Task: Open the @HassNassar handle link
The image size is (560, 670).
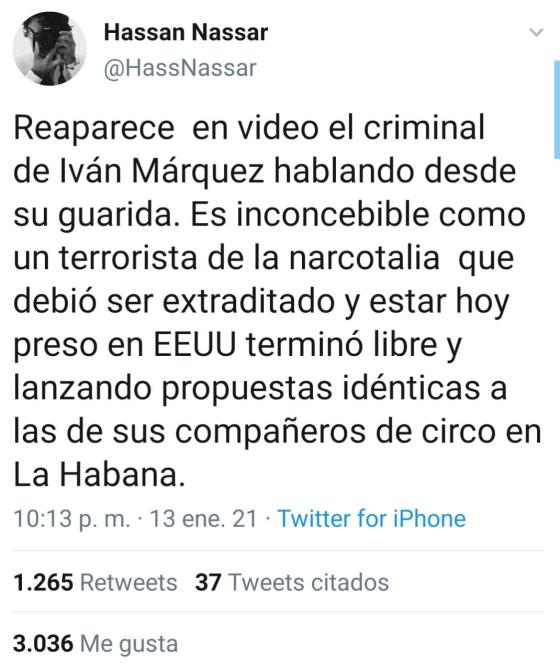Action: (x=180, y=68)
